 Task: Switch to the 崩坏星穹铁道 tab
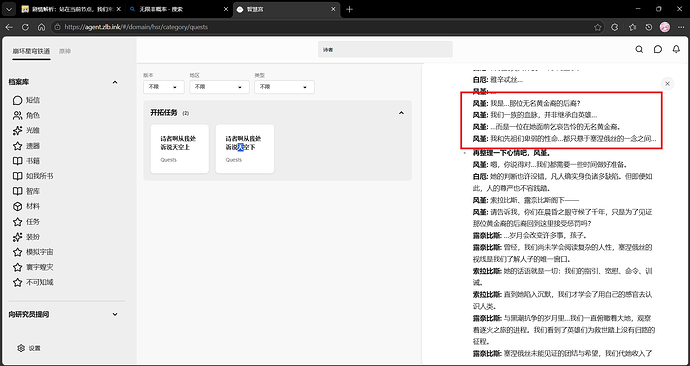[x=31, y=51]
